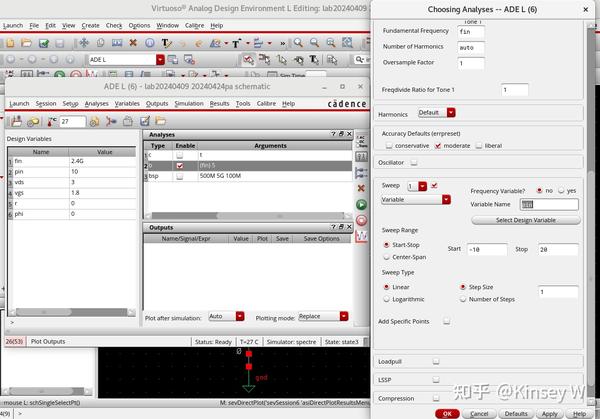Click the Cancel button in Choosing Analyses
Screen dimensions: 600x419
[x=479, y=414]
